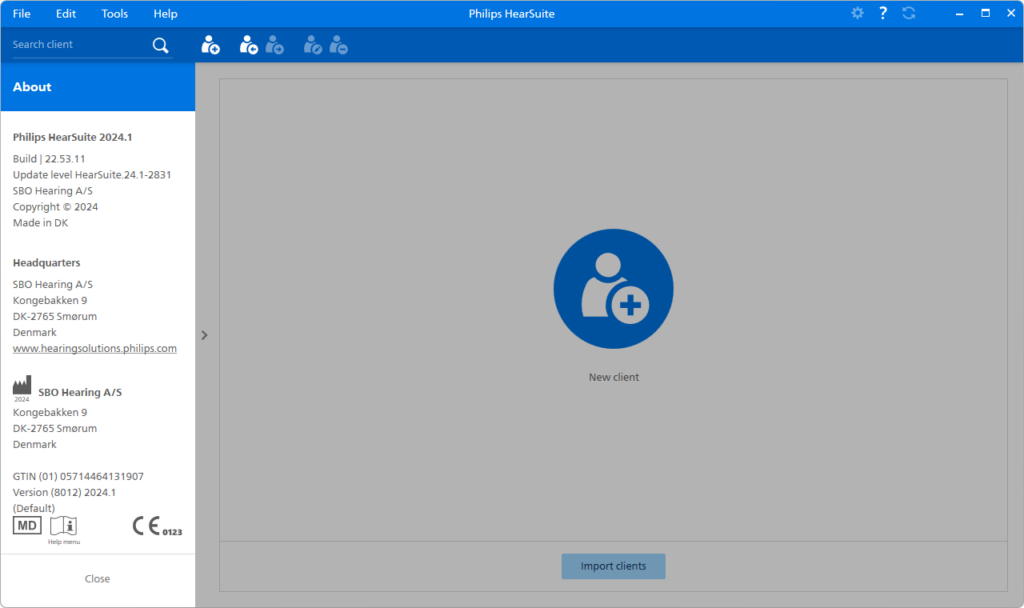Open the hearingsolutions.philips.com link
Screen dimensions: 1024x608
point(94,348)
